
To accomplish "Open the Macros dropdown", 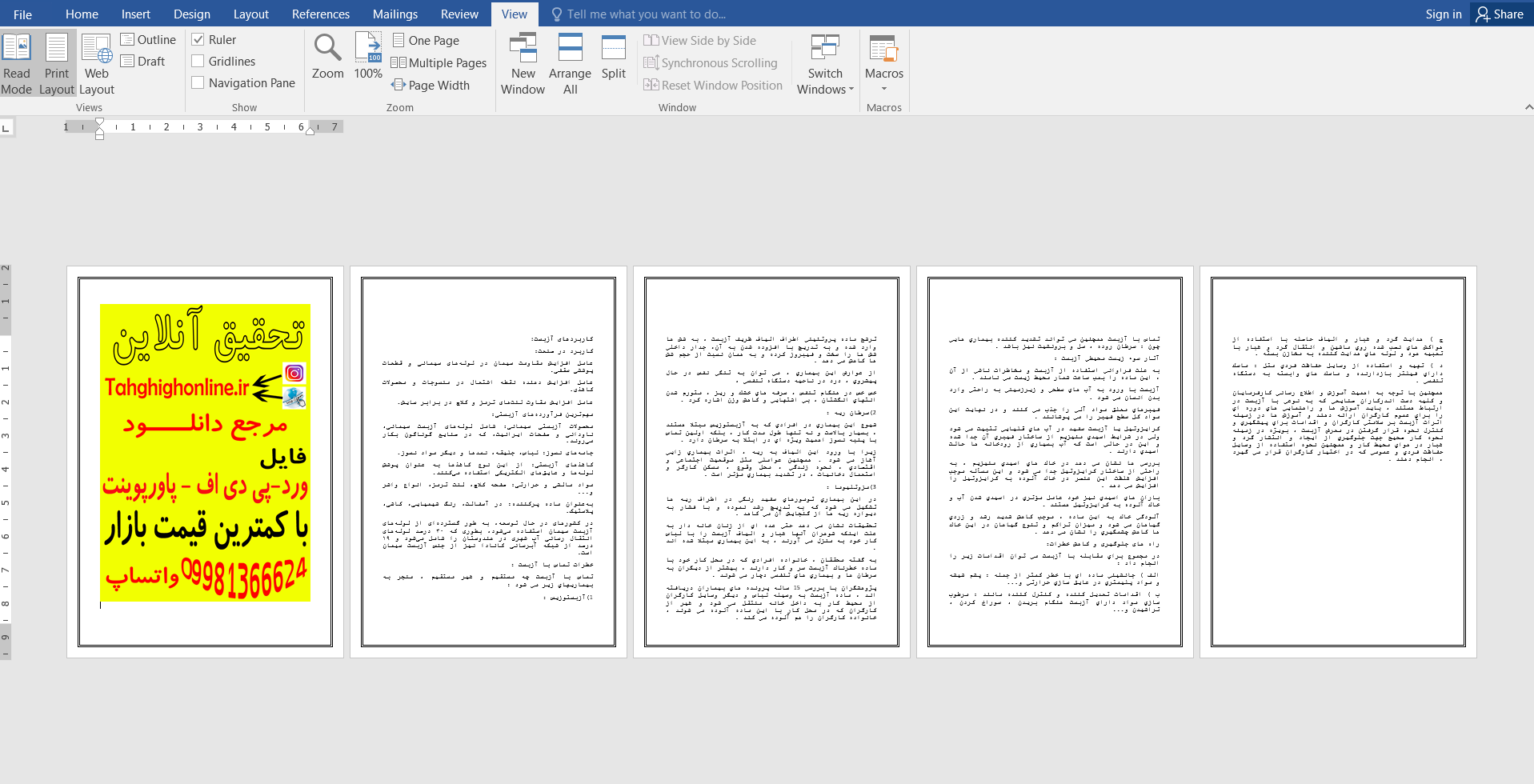I will [x=884, y=64].
